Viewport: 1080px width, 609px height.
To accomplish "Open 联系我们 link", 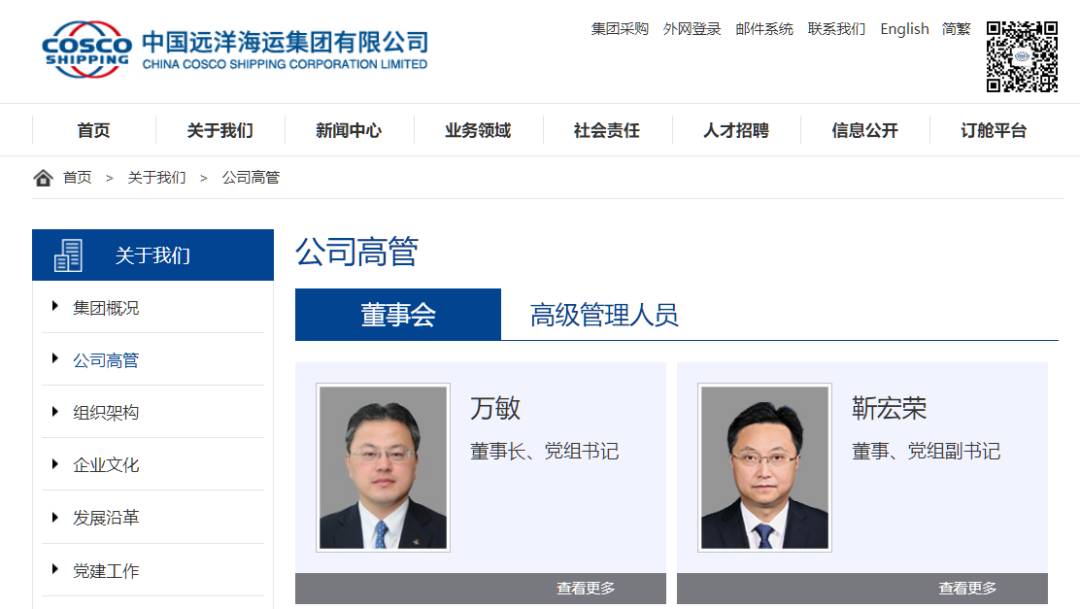I will point(836,29).
